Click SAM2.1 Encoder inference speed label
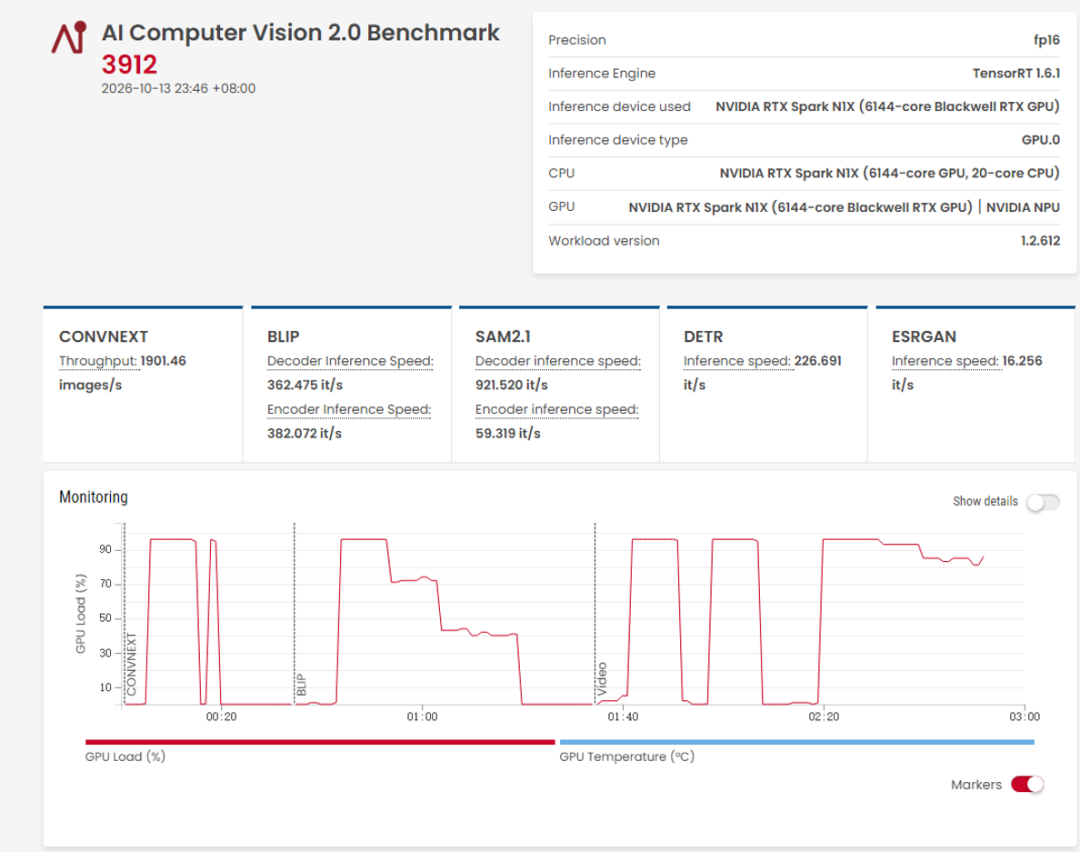This screenshot has height=852, width=1080. click(x=557, y=409)
